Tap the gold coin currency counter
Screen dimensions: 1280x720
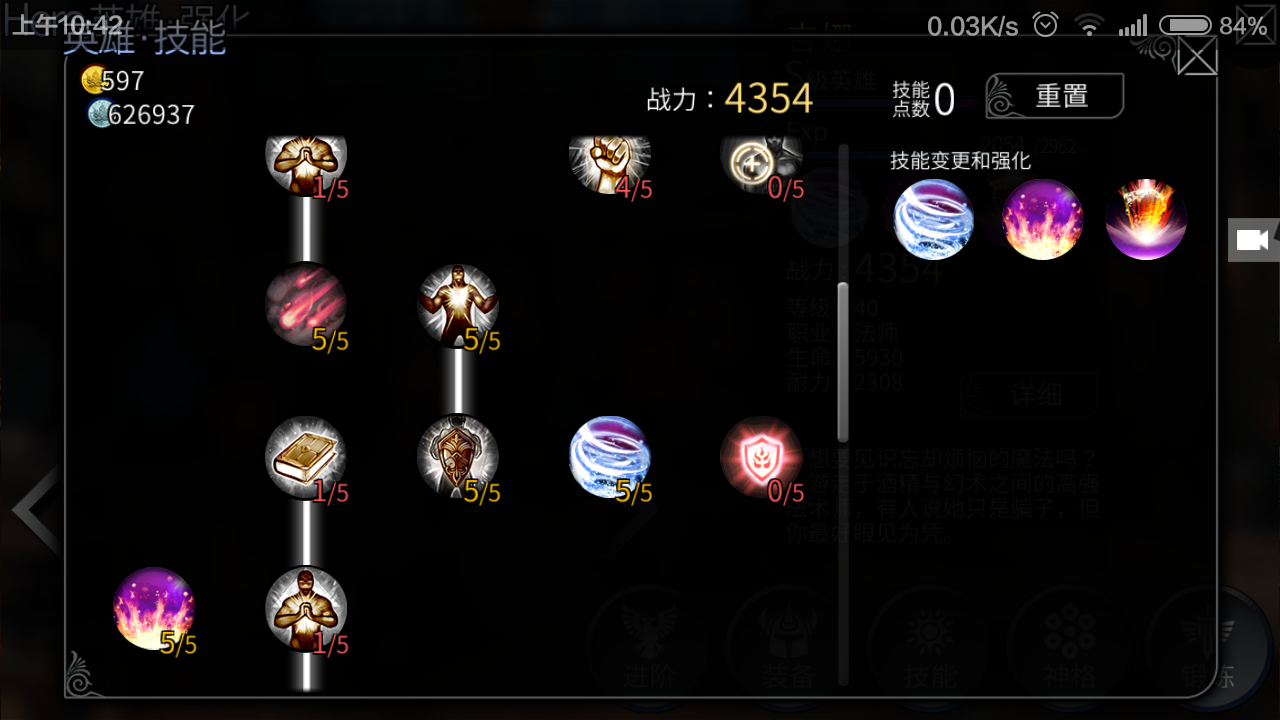click(x=113, y=80)
